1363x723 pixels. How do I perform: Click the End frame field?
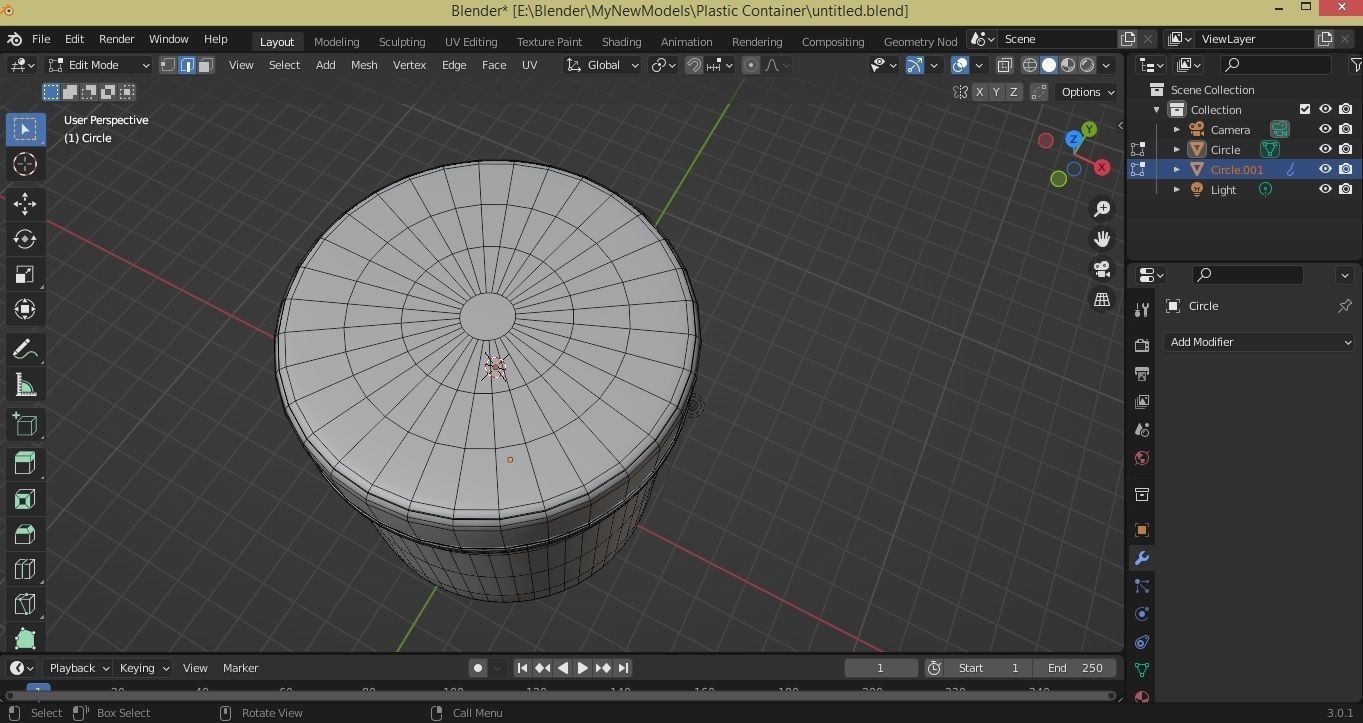[x=1075, y=668]
